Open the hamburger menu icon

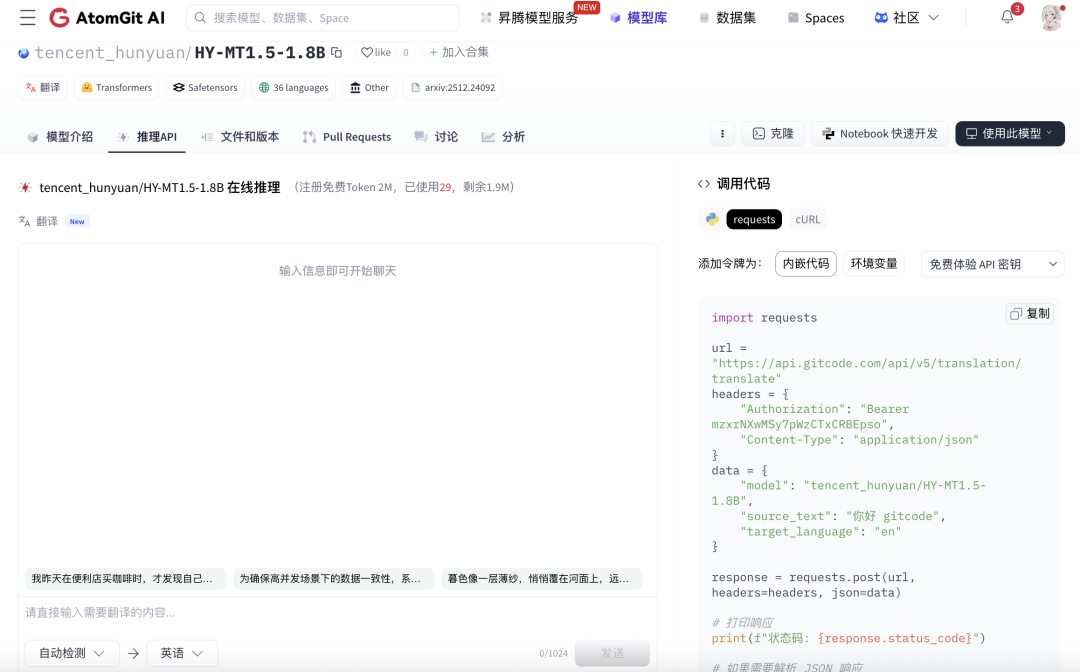click(28, 18)
